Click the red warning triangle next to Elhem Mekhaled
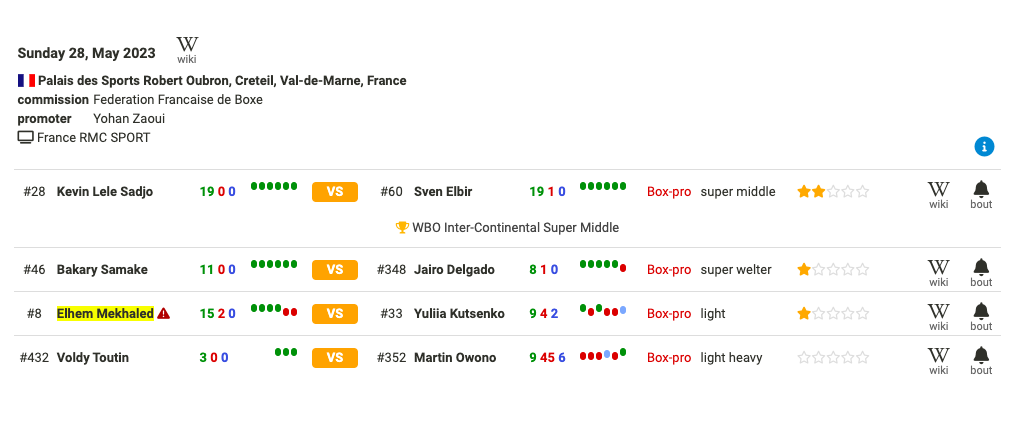This screenshot has height=422, width=1009. pos(163,314)
